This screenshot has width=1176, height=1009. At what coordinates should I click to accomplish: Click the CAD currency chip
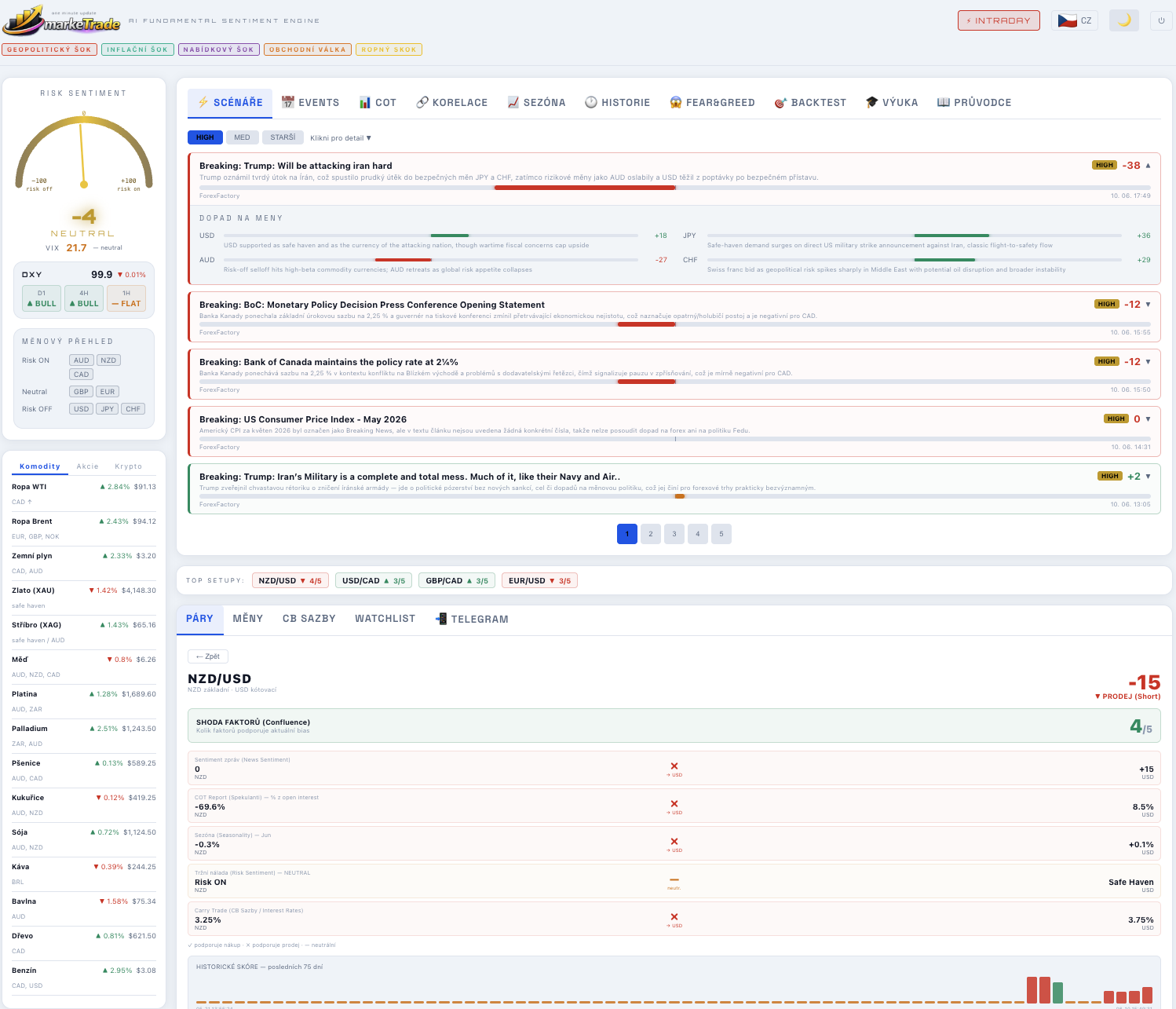(82, 375)
